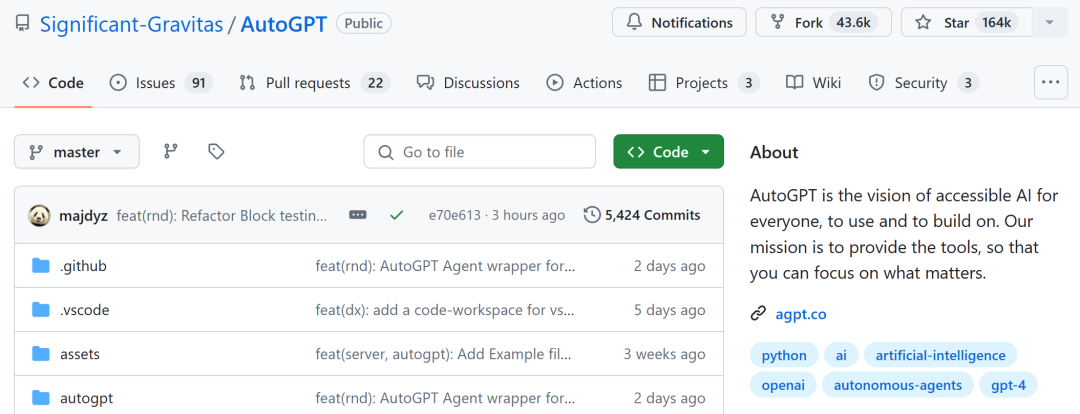Image resolution: width=1080 pixels, height=414 pixels.
Task: Click majdyz panda avatar
Action: (39, 215)
